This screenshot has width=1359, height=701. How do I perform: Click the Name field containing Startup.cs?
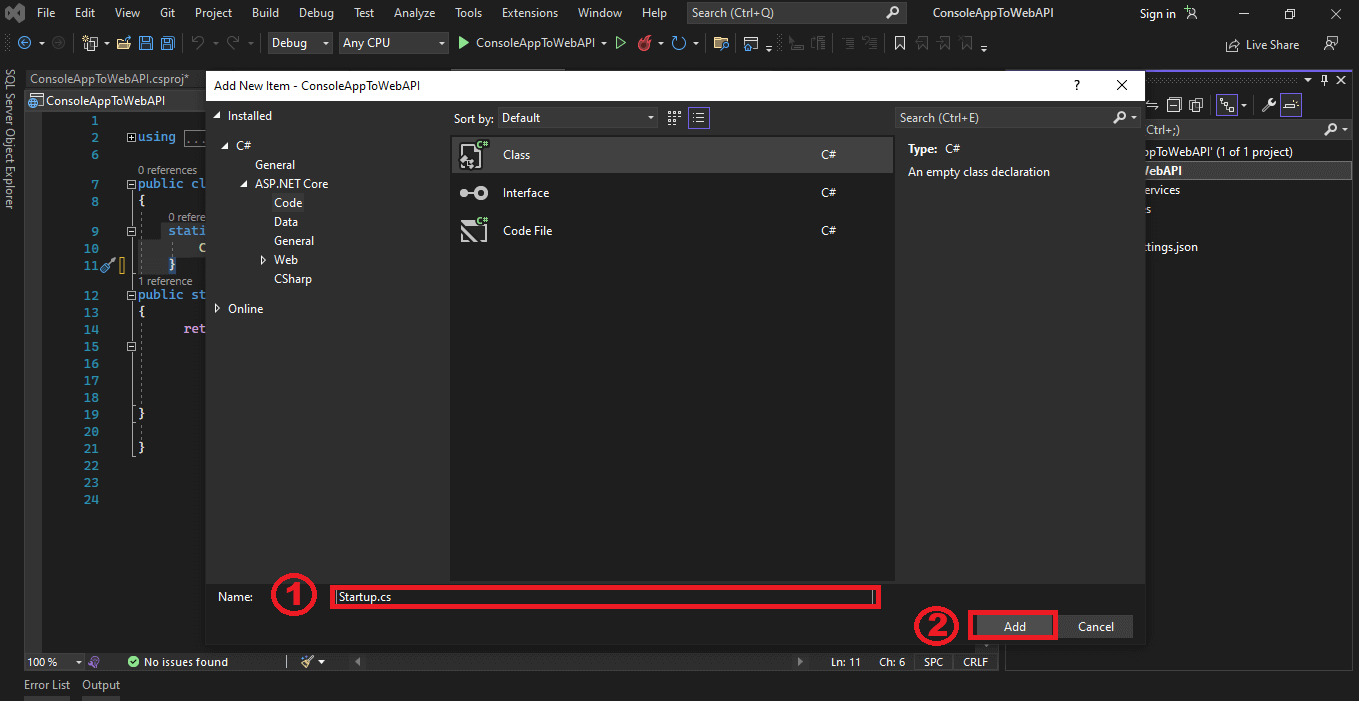[606, 597]
